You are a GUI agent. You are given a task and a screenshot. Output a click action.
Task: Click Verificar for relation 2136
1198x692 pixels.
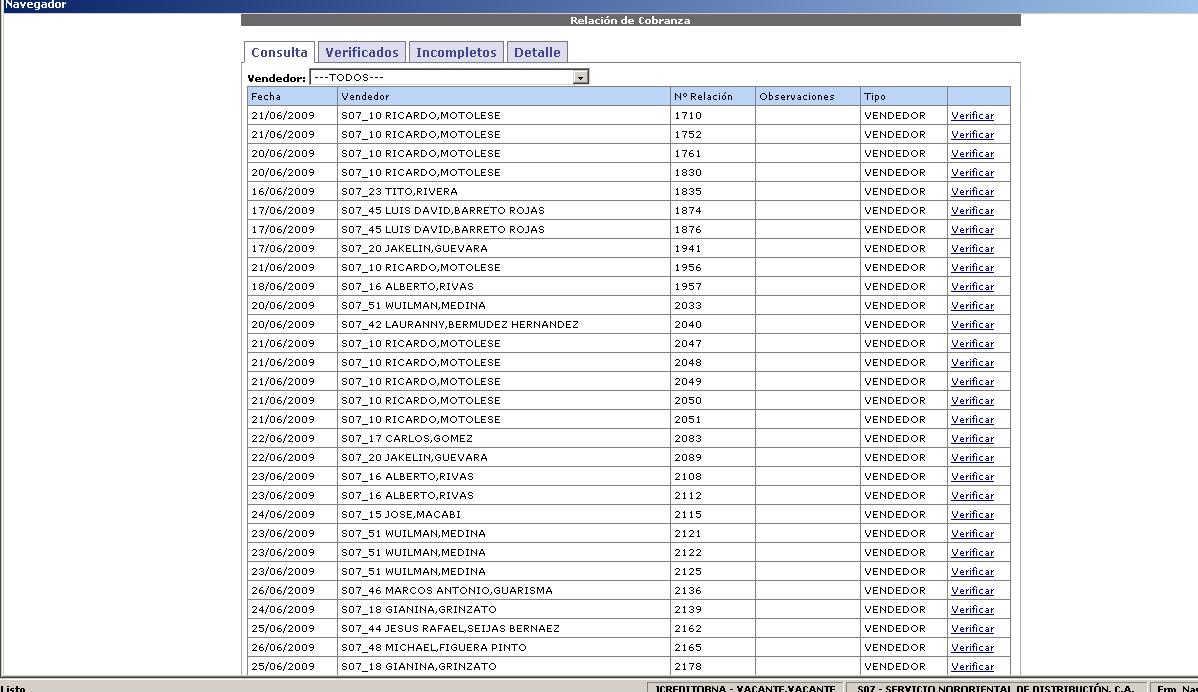[x=973, y=590]
